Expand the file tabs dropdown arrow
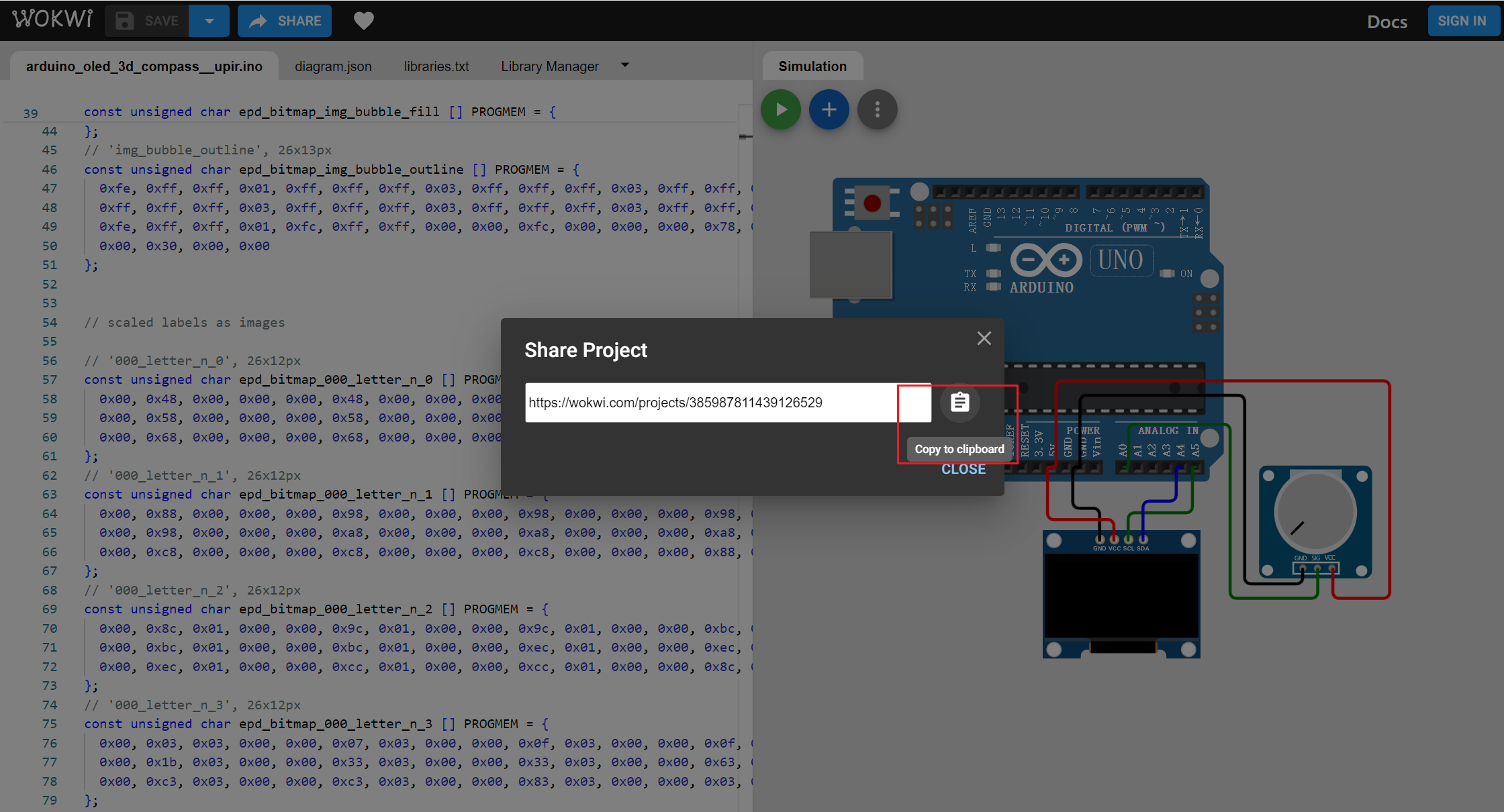This screenshot has width=1504, height=812. [625, 66]
